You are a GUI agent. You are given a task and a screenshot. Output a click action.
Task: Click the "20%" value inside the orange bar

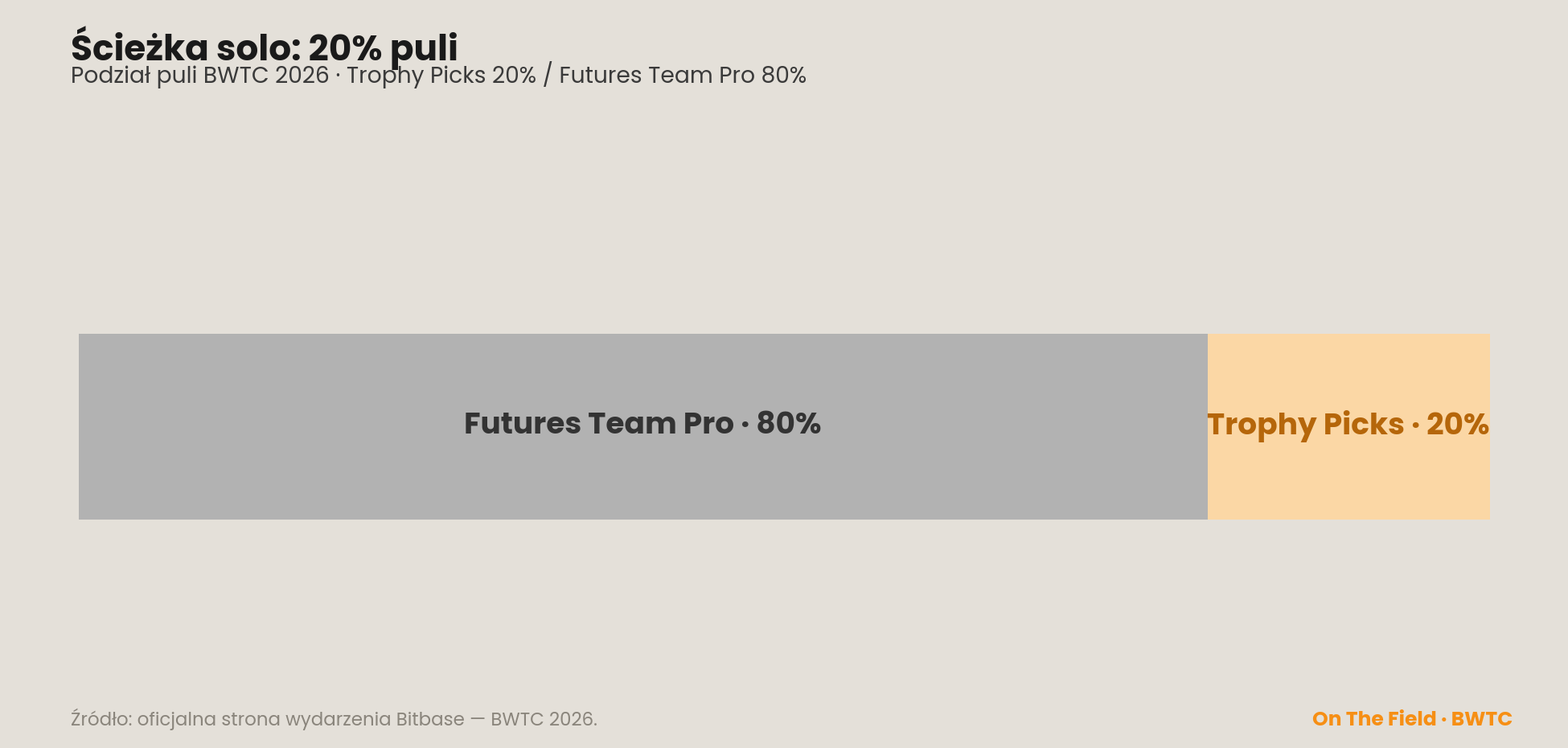pos(1458,424)
